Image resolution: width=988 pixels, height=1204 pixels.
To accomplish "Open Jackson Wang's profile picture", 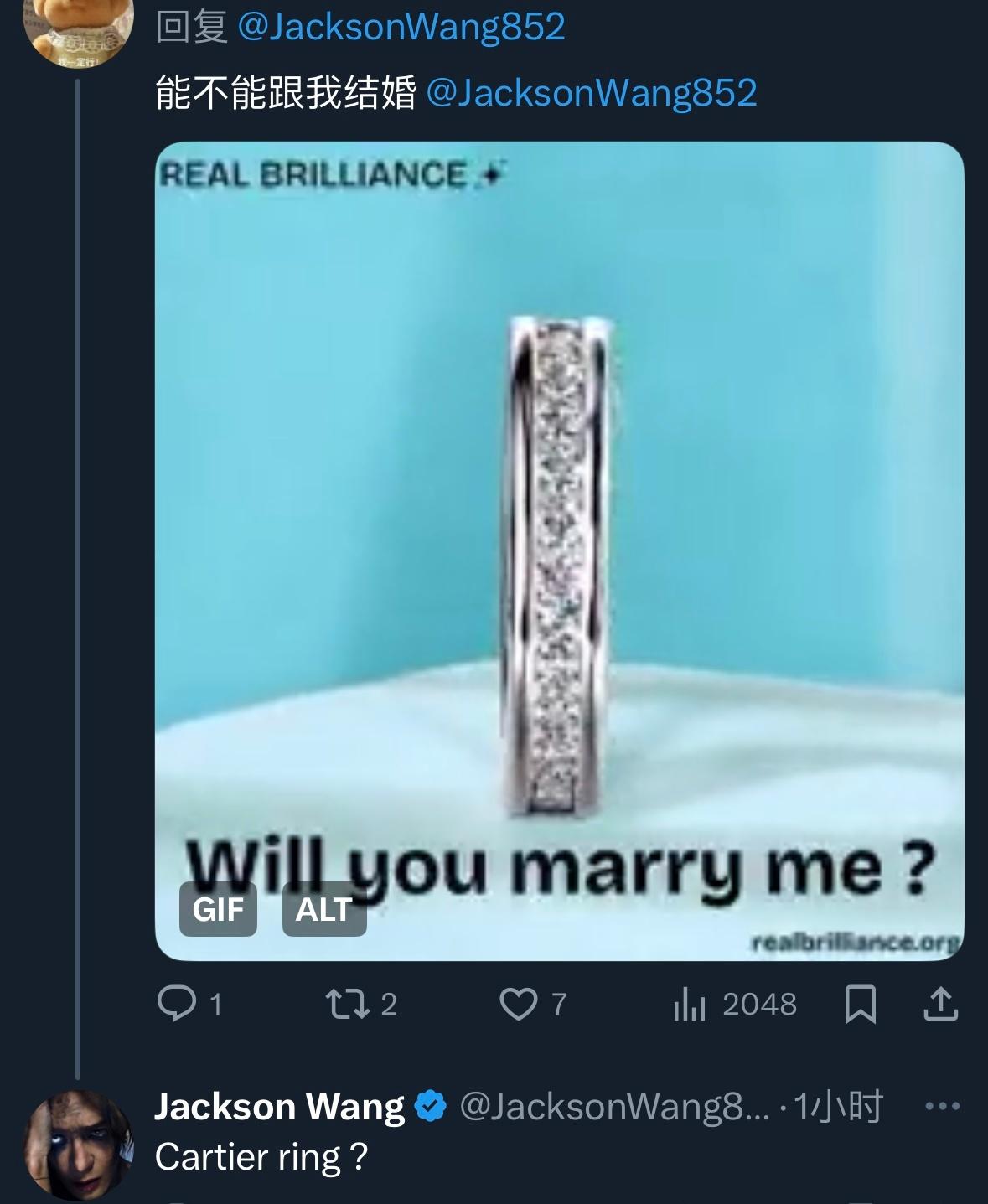I will coord(77,1144).
